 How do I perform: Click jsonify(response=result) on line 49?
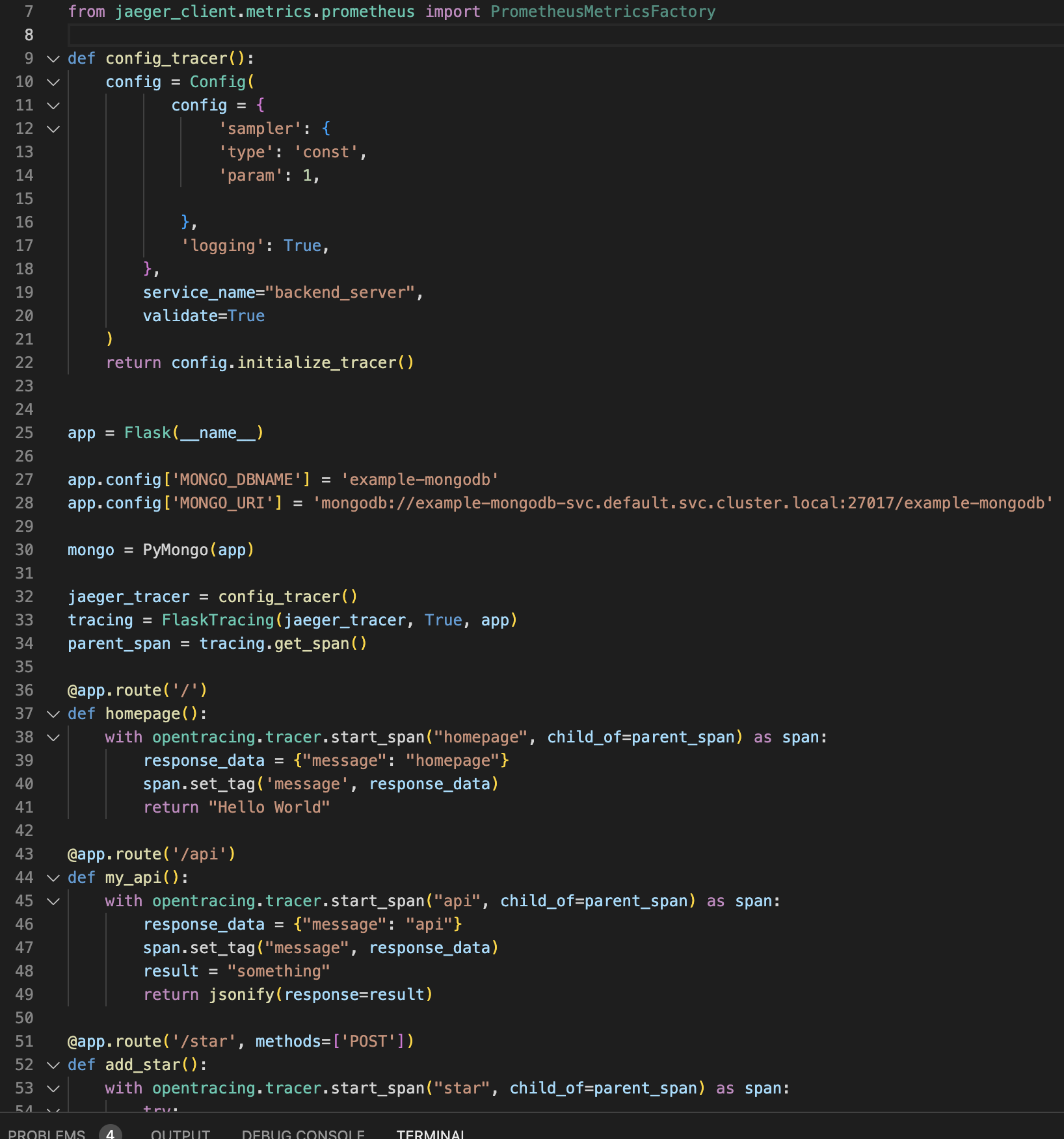(321, 995)
